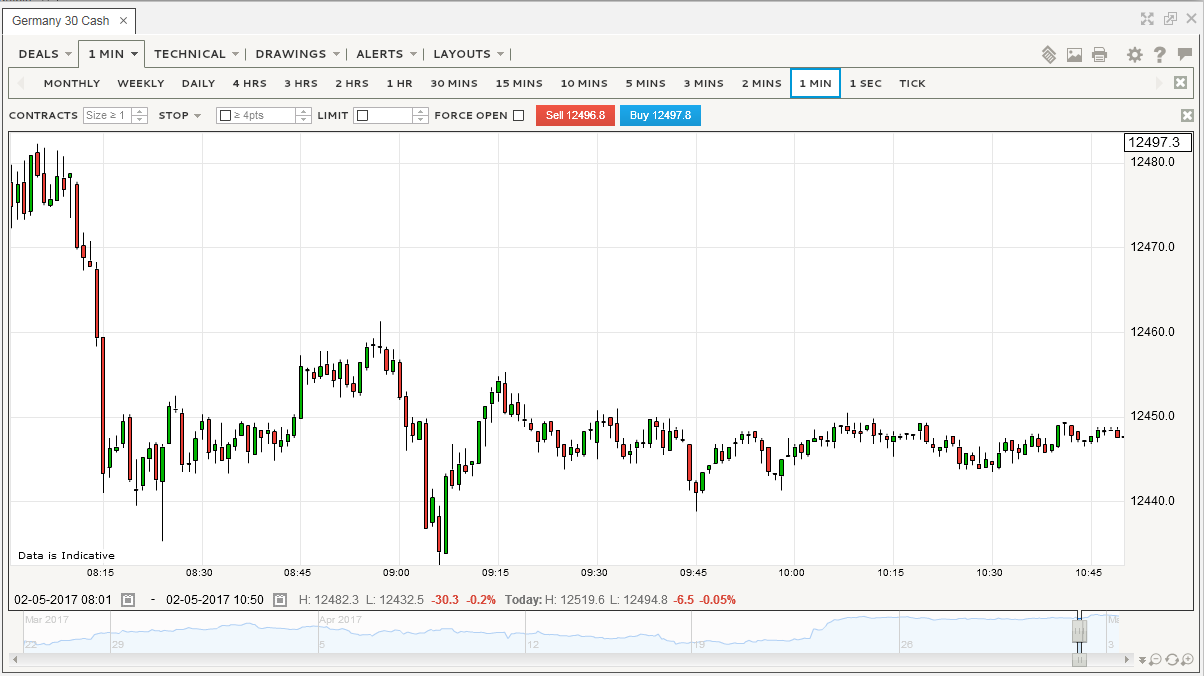Viewport: 1204px width, 676px height.
Task: Tick the Stop points checkbox
Action: click(225, 116)
